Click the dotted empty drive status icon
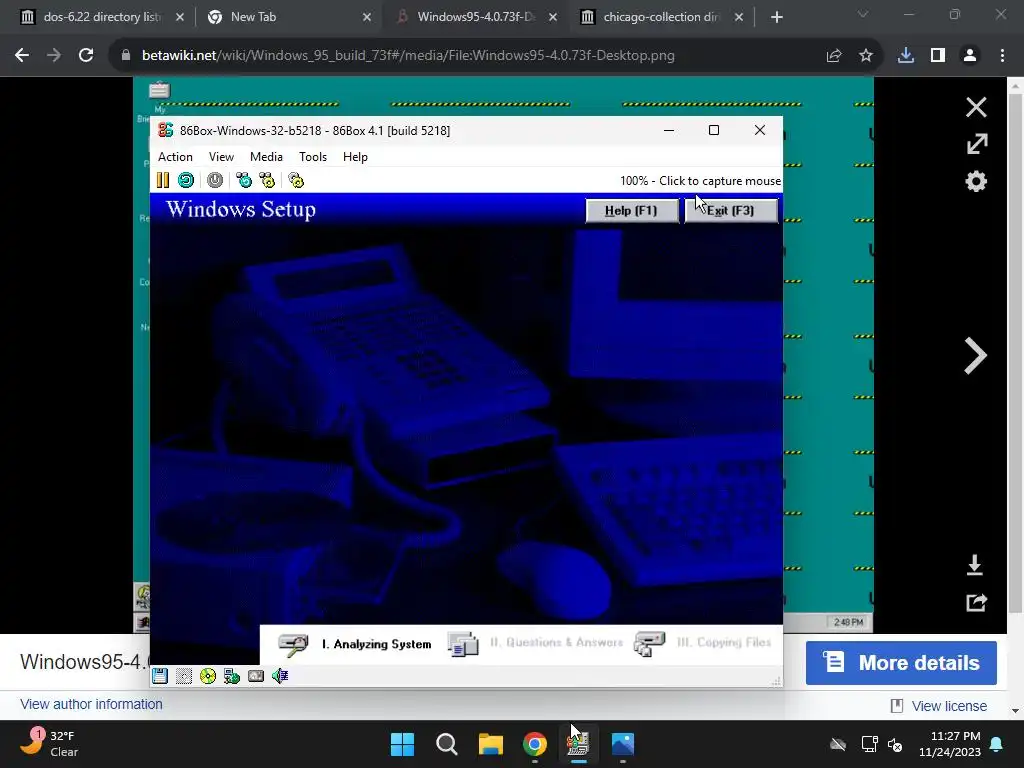1024x768 pixels. [184, 676]
